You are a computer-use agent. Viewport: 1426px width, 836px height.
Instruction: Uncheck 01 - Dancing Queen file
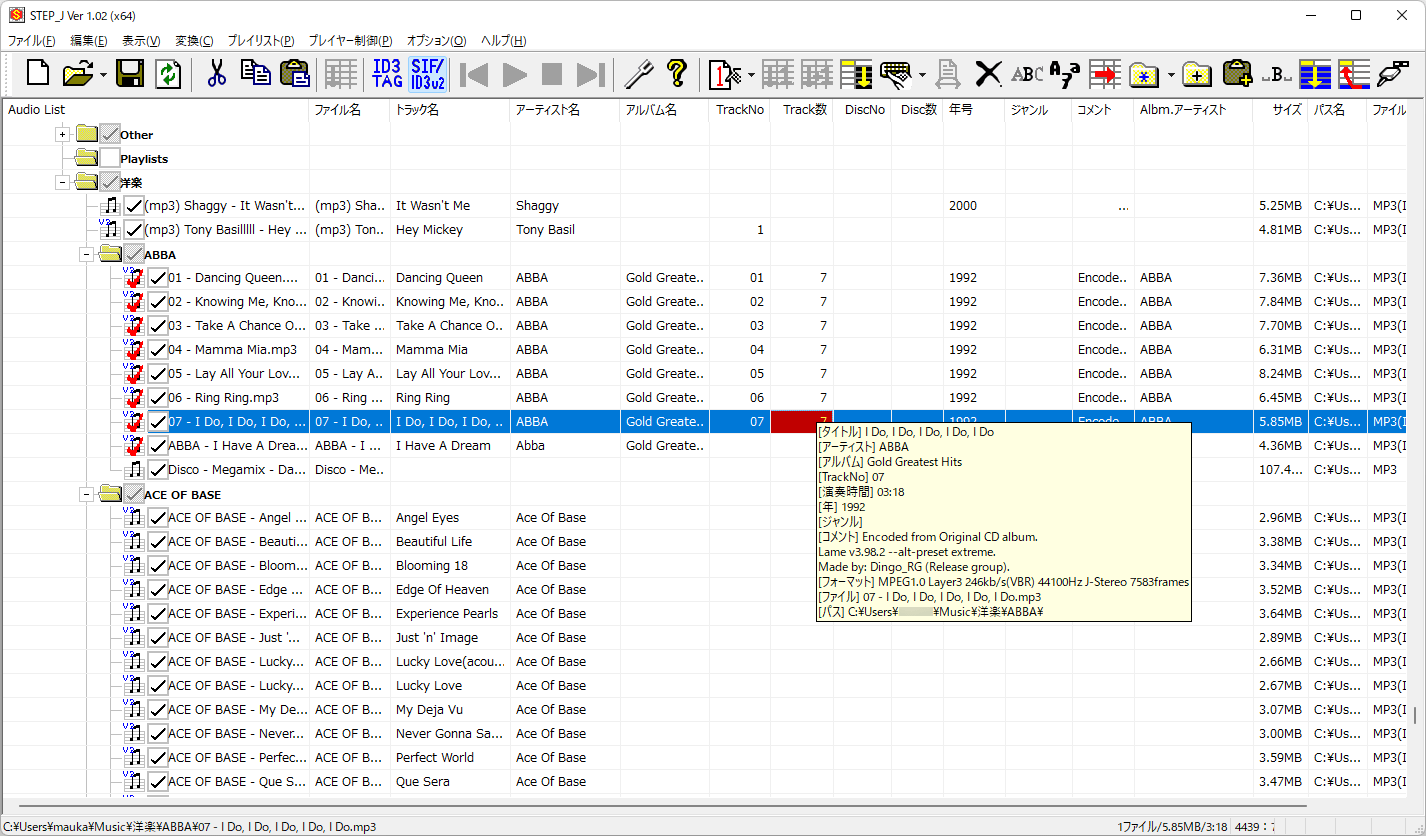[x=158, y=278]
